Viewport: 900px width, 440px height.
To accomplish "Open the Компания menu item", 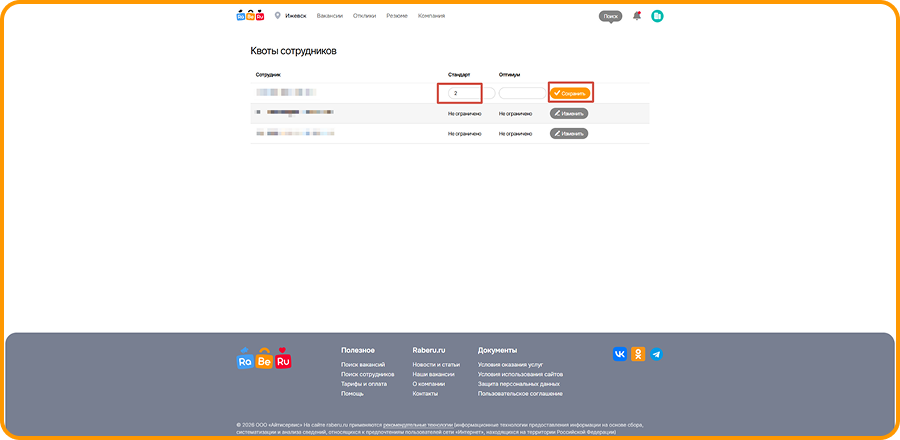I will pos(431,16).
